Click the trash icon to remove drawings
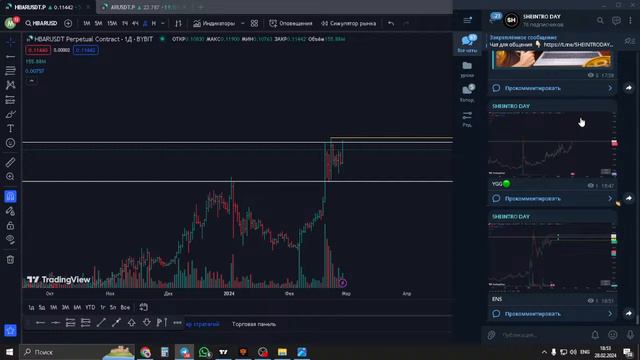The height and width of the screenshot is (360, 640). [x=10, y=260]
